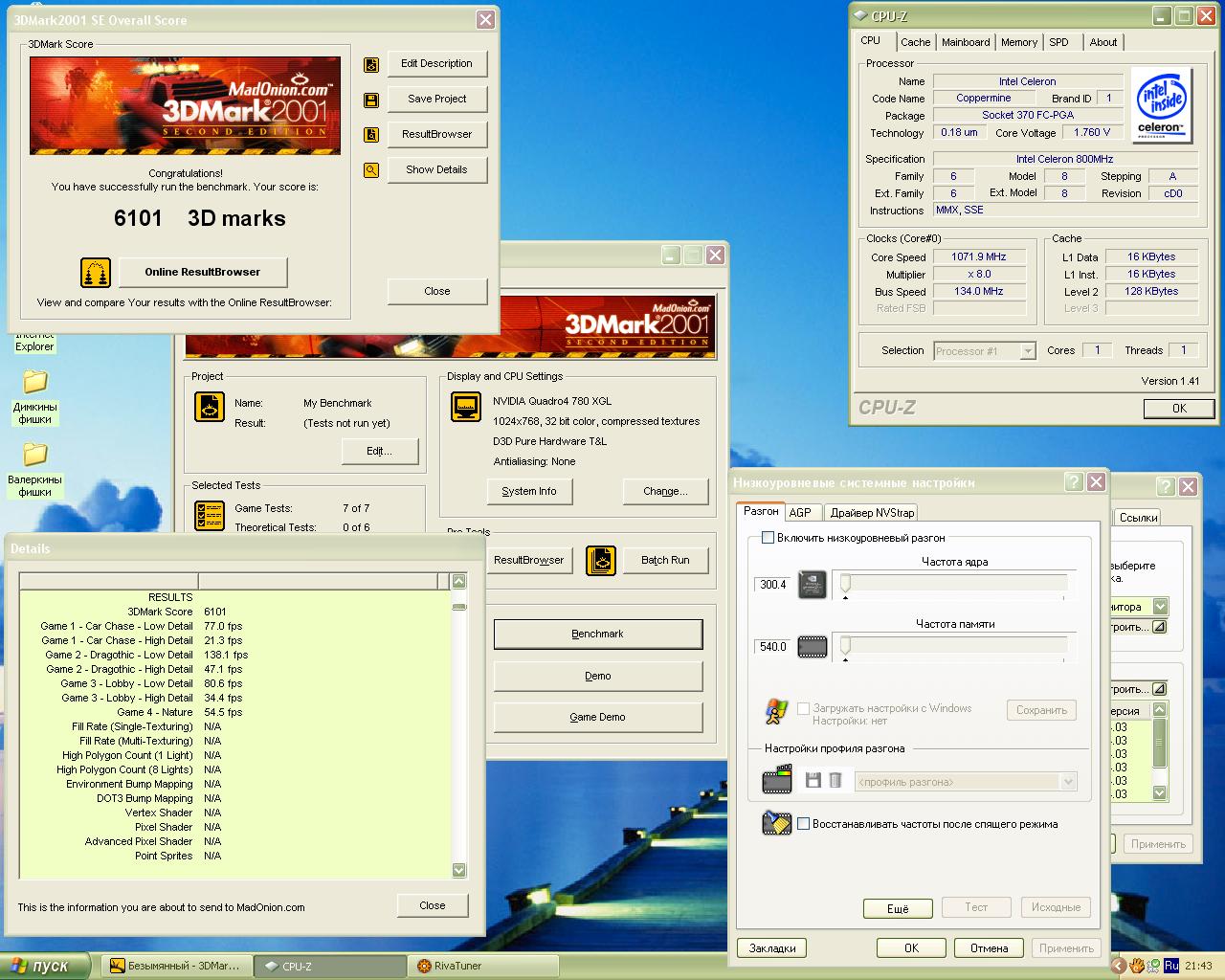This screenshot has height=980, width=1225.
Task: Click the help question mark in RivaTuner dialog
Action: point(1074,482)
